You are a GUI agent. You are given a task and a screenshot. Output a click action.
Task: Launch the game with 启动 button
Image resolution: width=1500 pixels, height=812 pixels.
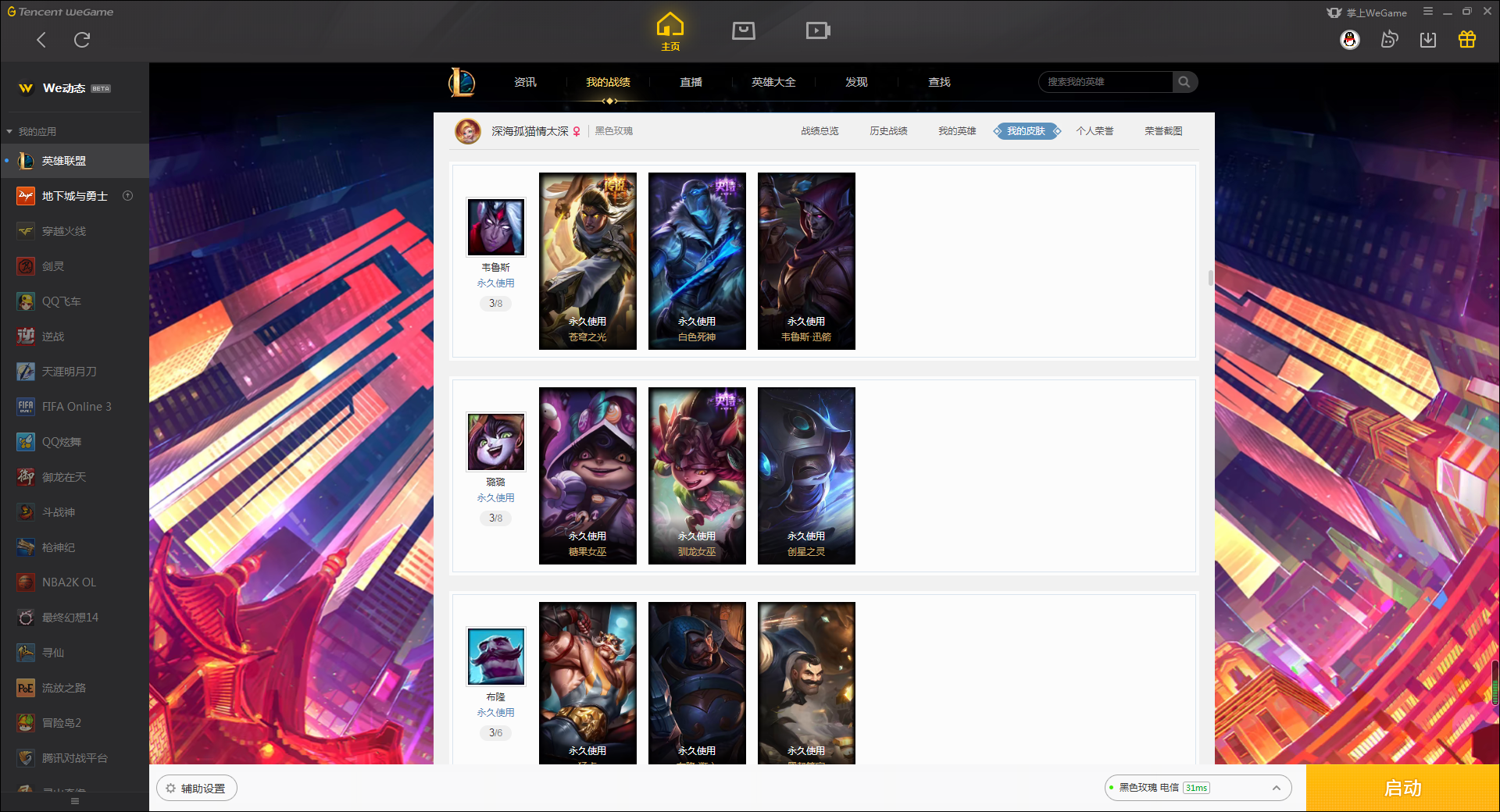coord(1403,788)
